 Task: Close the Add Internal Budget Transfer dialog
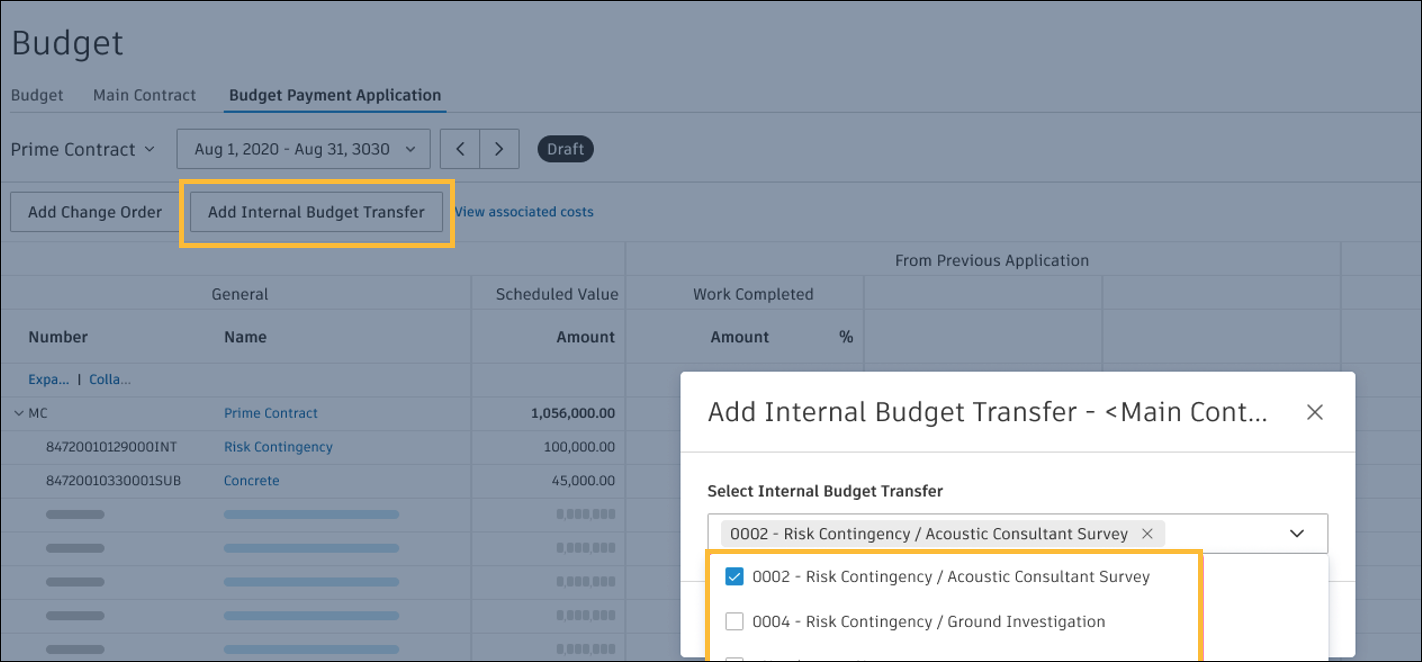pyautogui.click(x=1314, y=412)
